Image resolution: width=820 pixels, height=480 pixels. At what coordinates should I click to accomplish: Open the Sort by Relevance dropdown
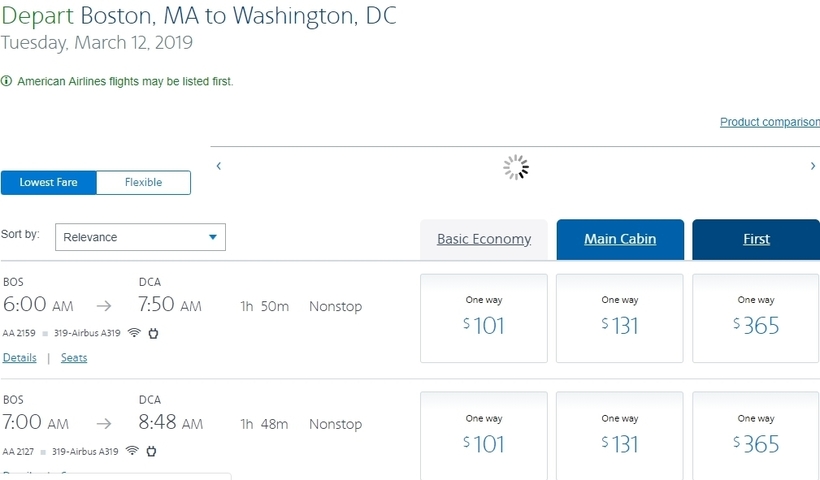(x=140, y=237)
